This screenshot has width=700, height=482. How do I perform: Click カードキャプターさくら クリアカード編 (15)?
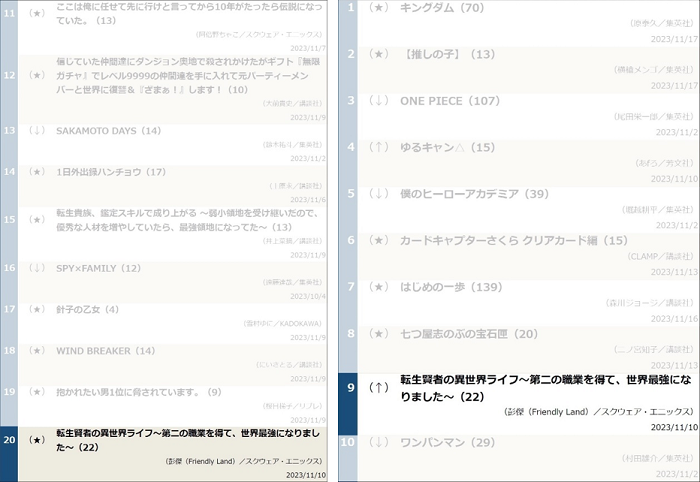click(514, 241)
